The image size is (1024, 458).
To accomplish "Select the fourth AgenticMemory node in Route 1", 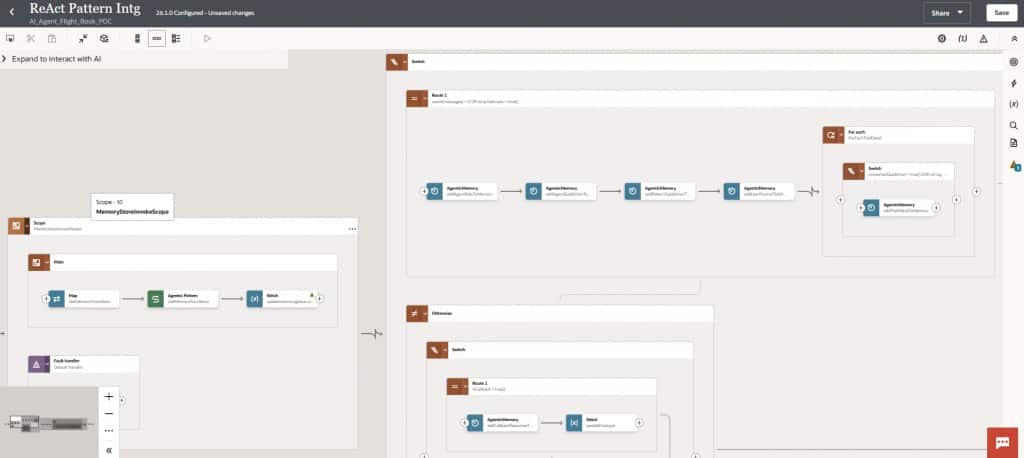I will click(759, 191).
